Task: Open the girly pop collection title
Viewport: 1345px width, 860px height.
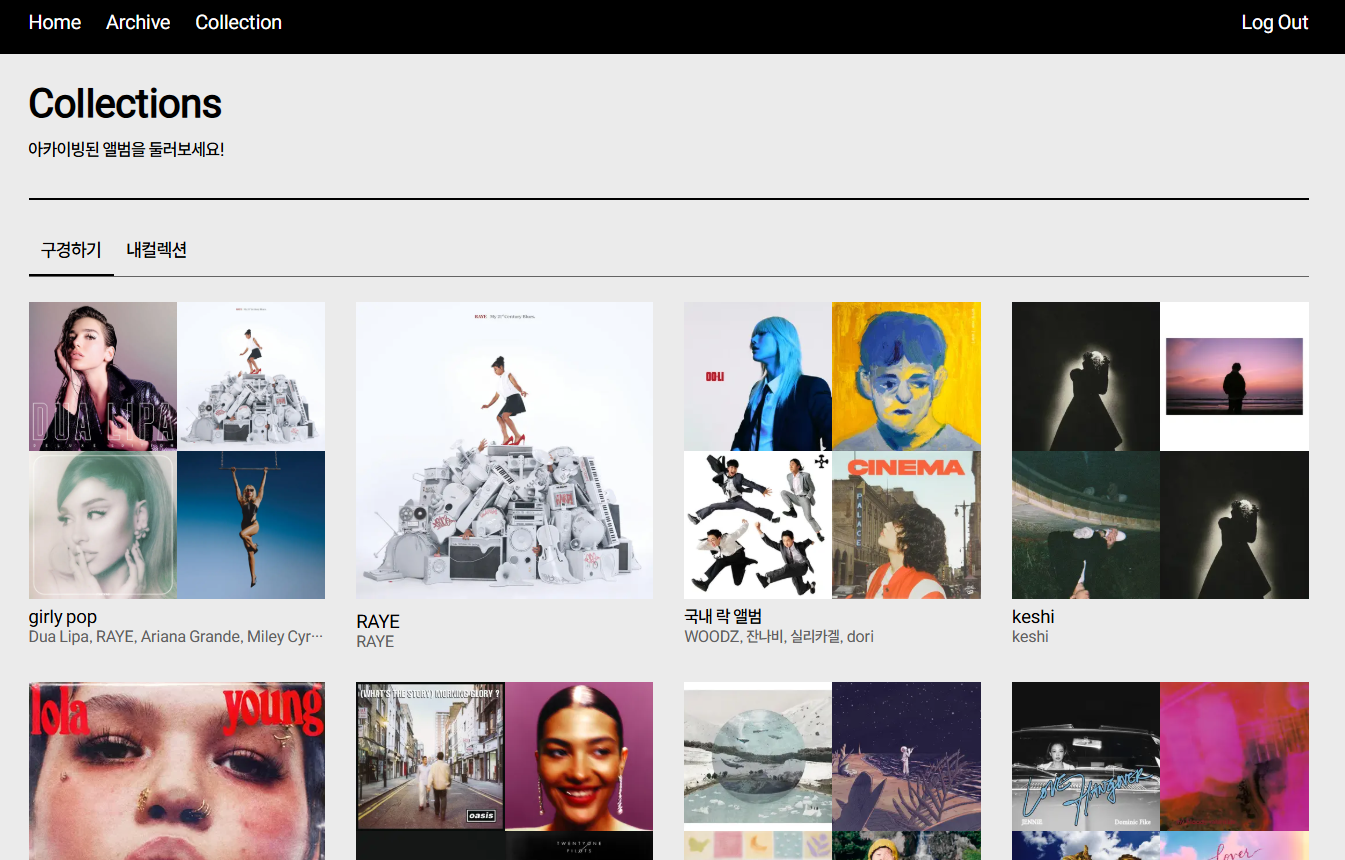Action: click(63, 617)
